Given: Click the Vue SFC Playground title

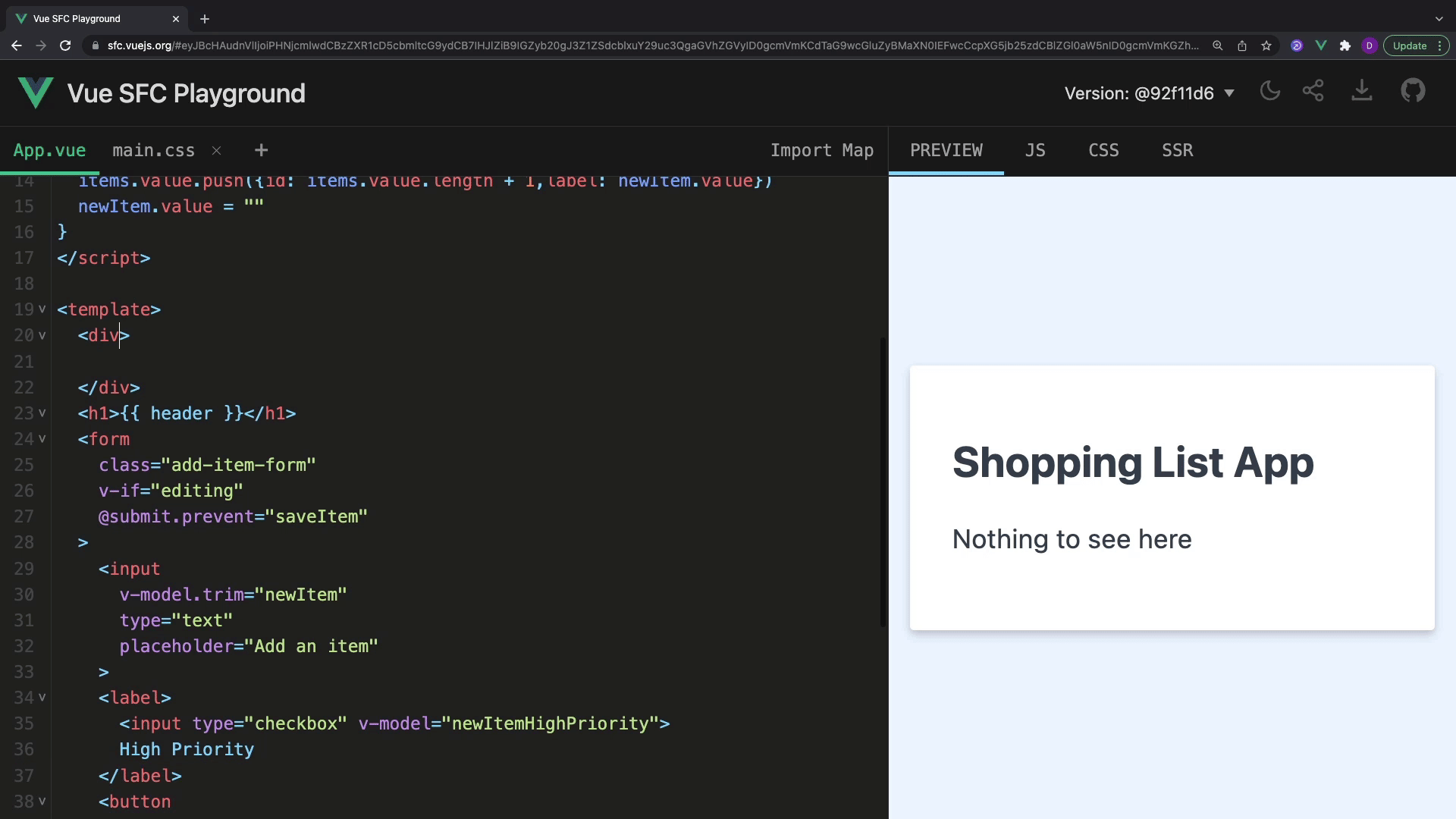Looking at the screenshot, I should (187, 93).
